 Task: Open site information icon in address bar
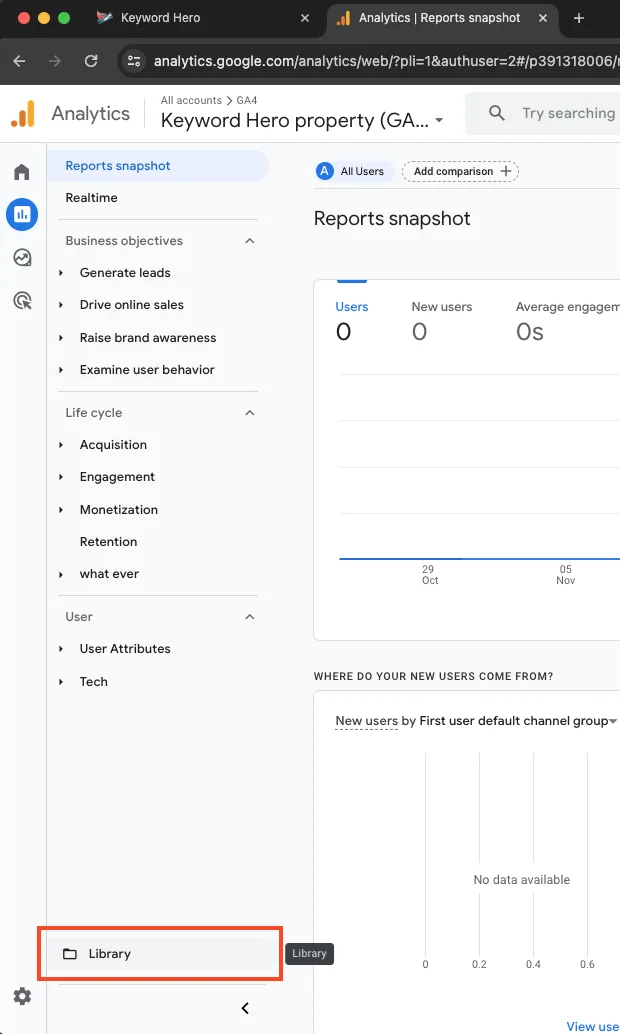point(134,61)
